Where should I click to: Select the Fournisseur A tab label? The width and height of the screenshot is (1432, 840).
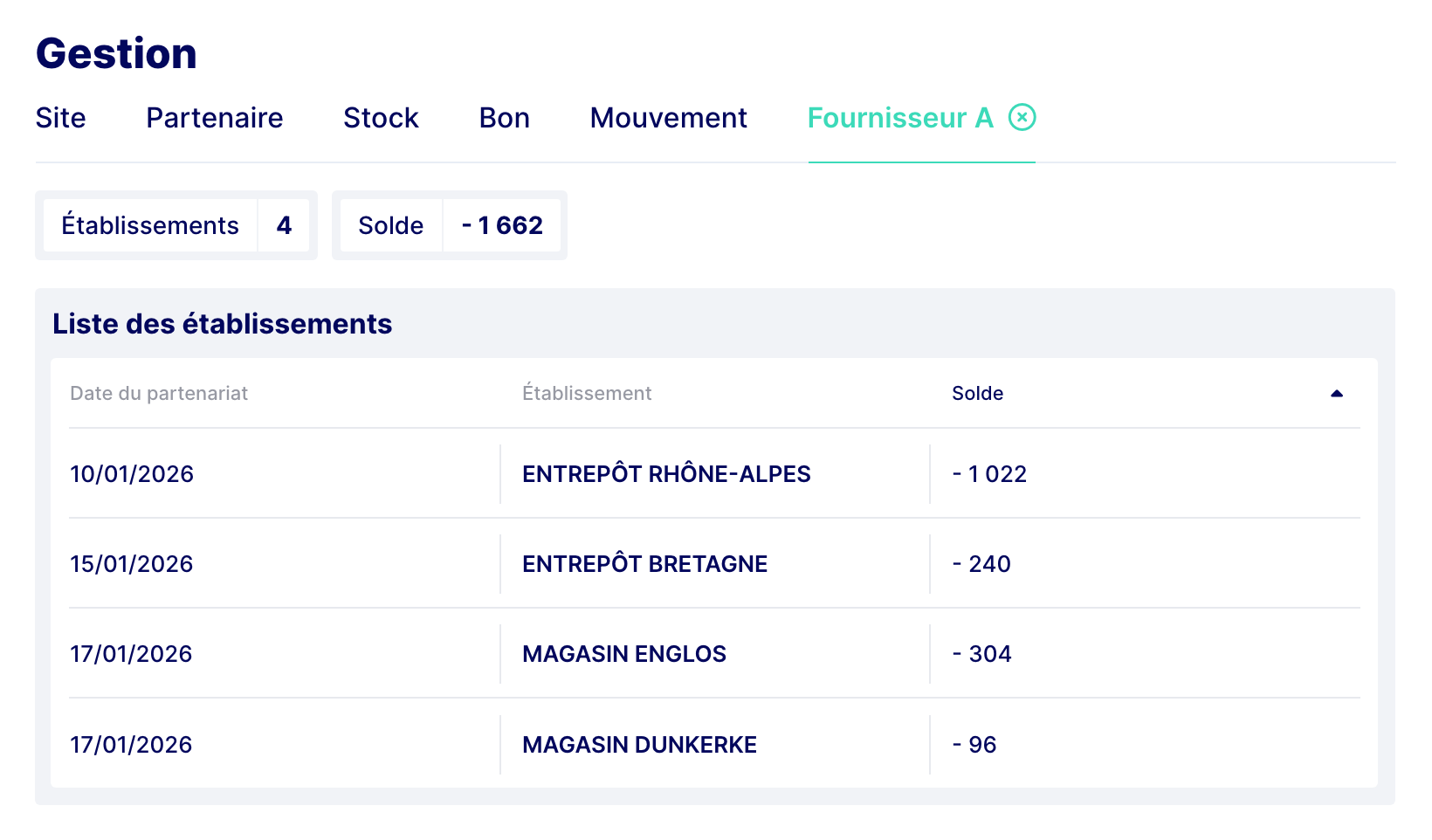pyautogui.click(x=900, y=118)
